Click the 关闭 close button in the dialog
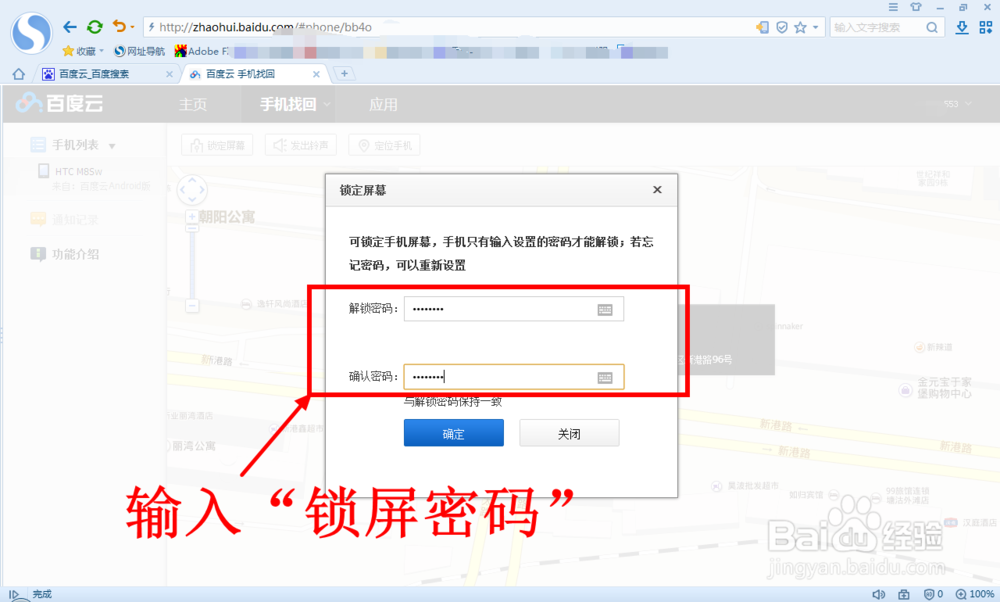Viewport: 1000px width, 602px height. coord(569,432)
